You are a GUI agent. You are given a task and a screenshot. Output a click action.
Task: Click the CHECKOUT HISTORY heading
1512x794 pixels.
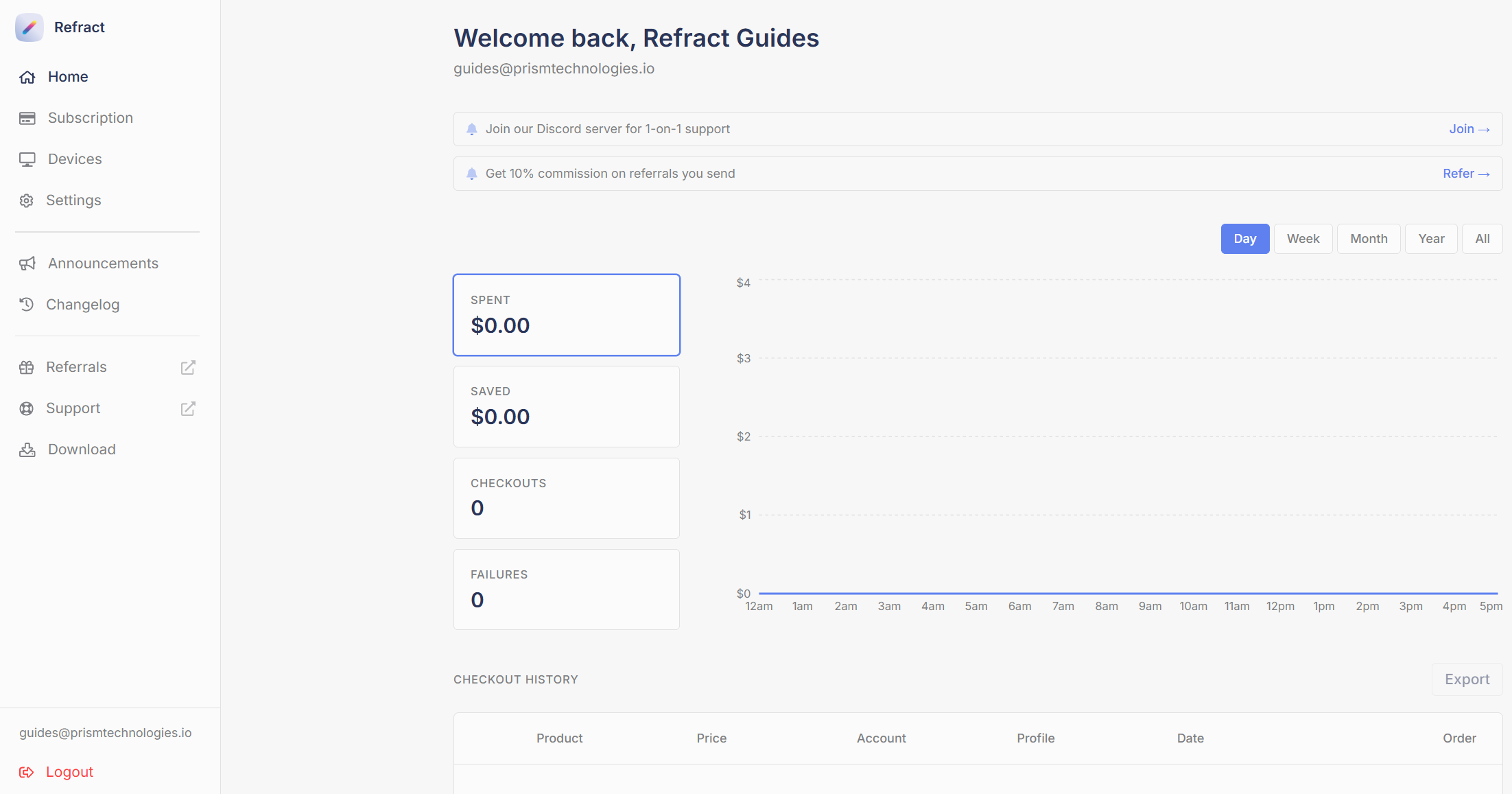point(516,679)
